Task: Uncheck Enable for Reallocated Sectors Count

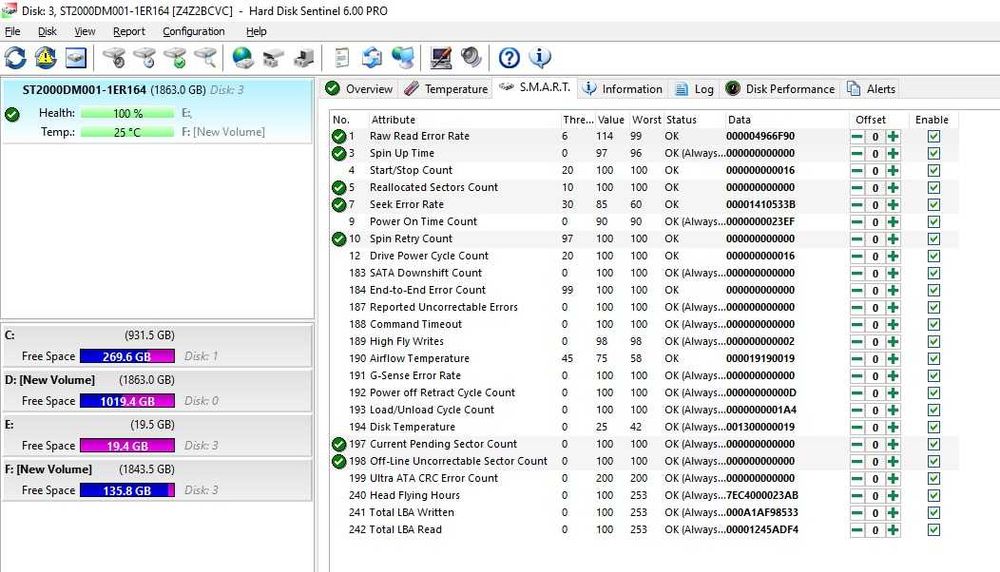Action: coord(933,187)
